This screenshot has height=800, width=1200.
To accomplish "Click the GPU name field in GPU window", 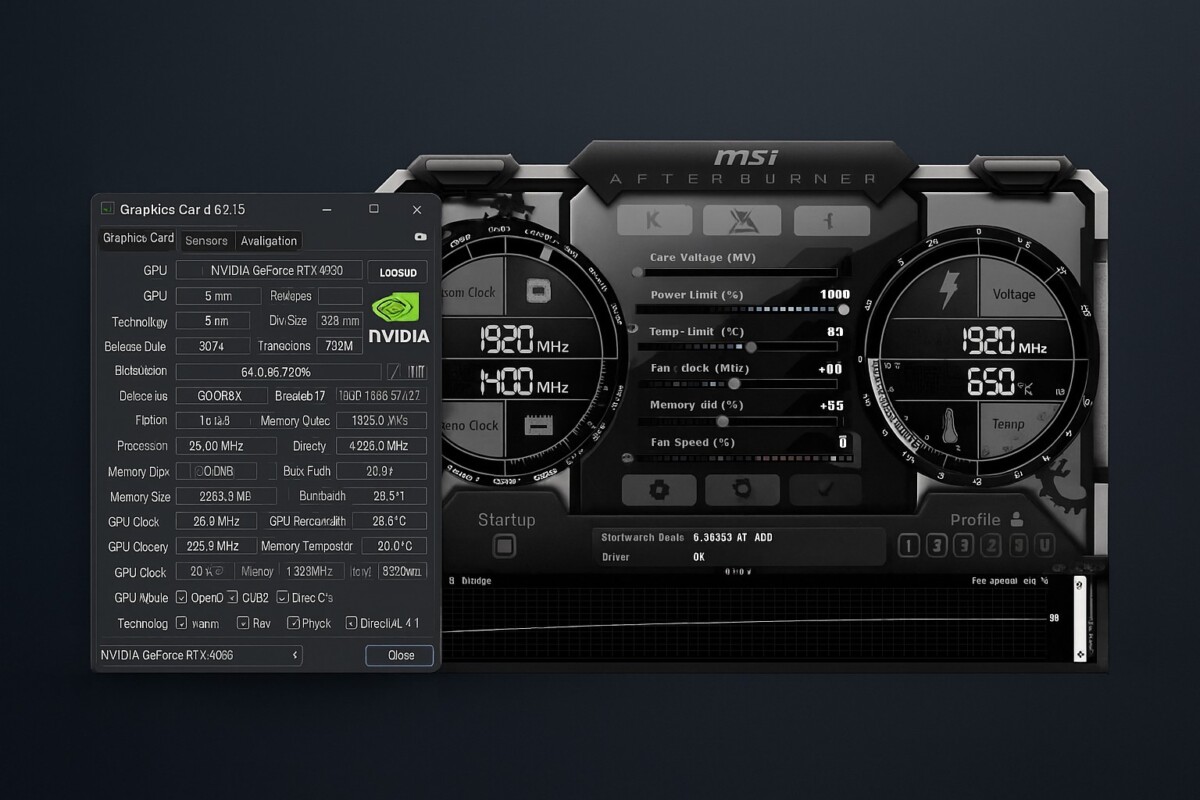I will [269, 270].
